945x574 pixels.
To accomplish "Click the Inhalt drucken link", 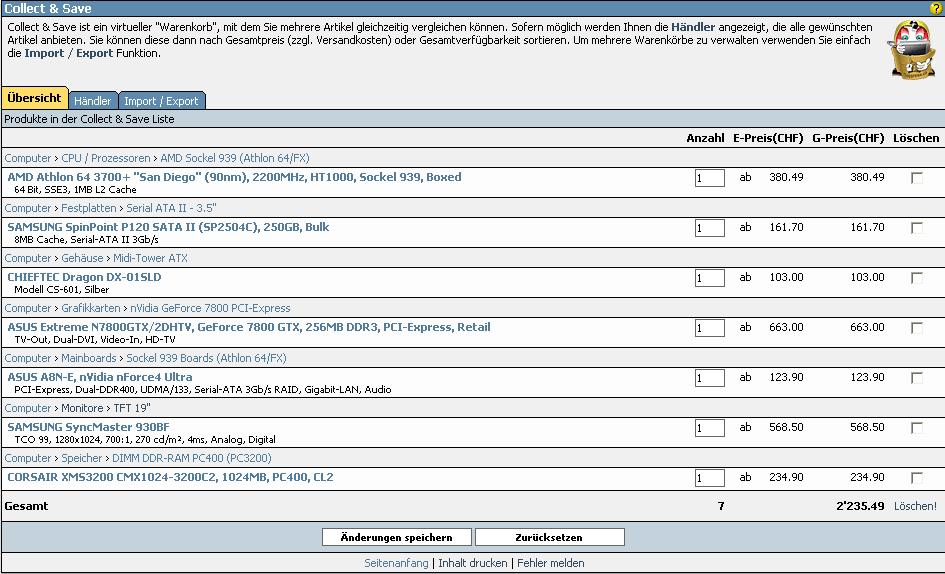I will click(473, 564).
